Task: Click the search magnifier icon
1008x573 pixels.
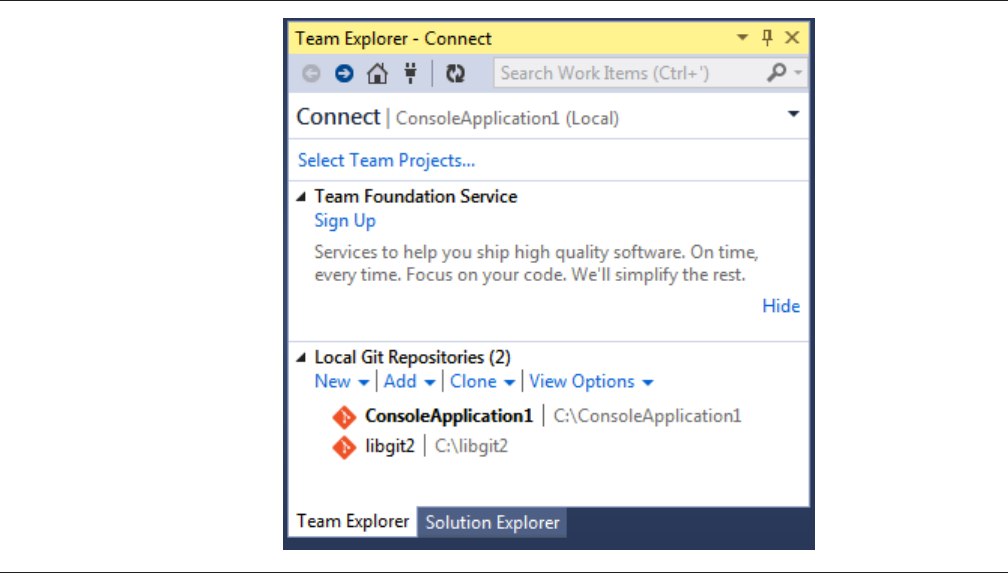Action: pos(776,73)
